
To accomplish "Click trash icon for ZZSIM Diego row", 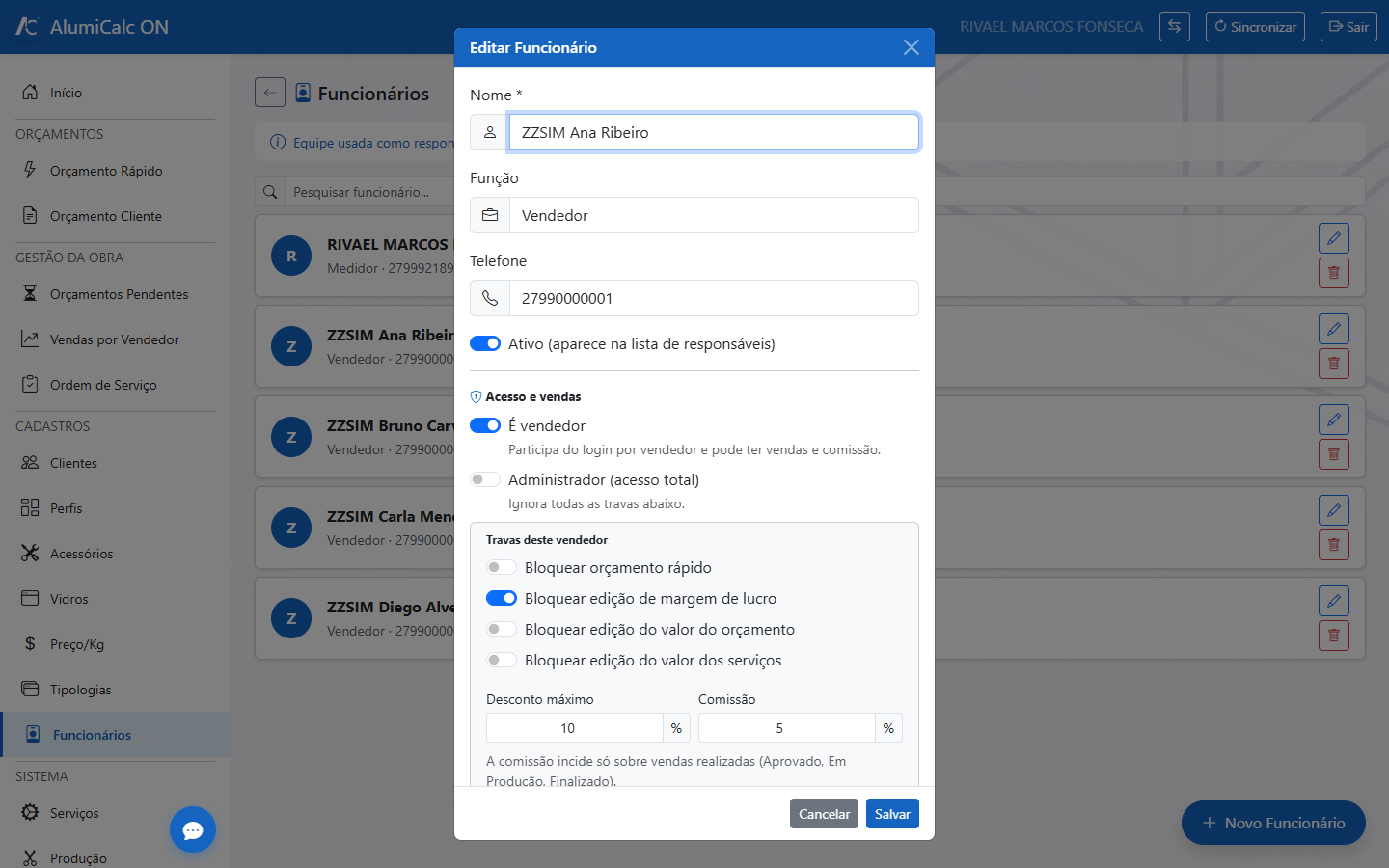I will point(1334,636).
